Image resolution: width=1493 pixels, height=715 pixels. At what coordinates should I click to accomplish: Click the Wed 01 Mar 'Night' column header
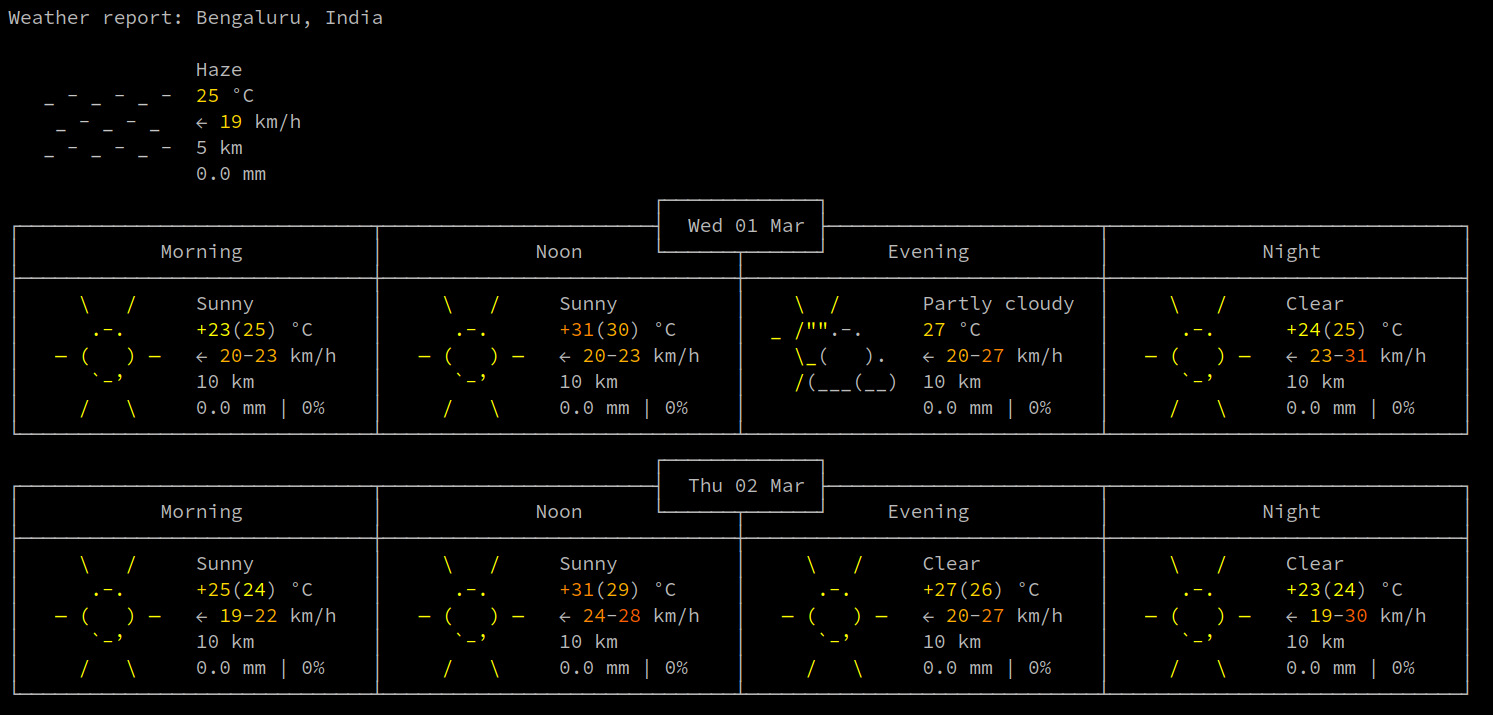pyautogui.click(x=1292, y=252)
